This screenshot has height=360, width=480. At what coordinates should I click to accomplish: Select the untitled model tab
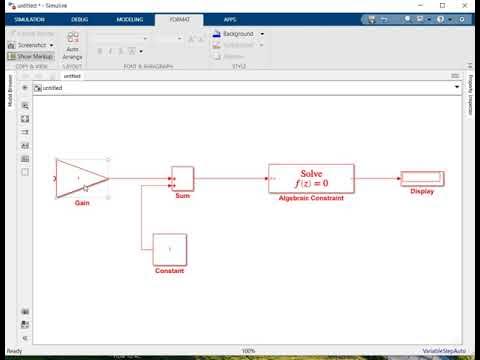pyautogui.click(x=72, y=76)
